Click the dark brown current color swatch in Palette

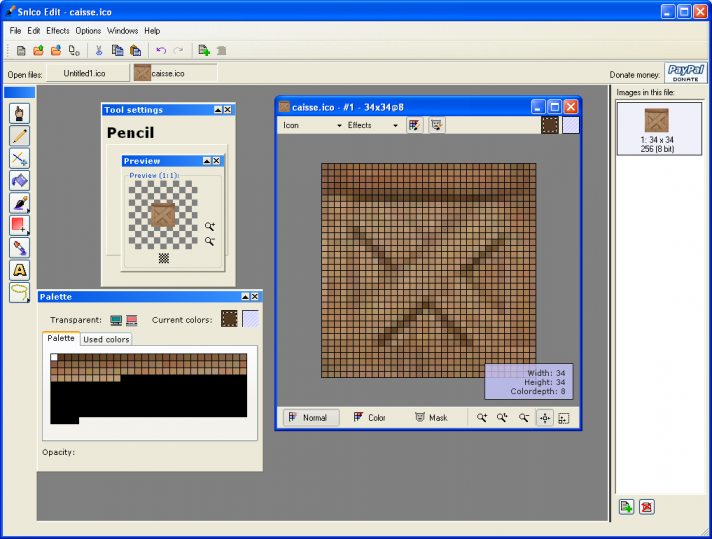point(229,319)
